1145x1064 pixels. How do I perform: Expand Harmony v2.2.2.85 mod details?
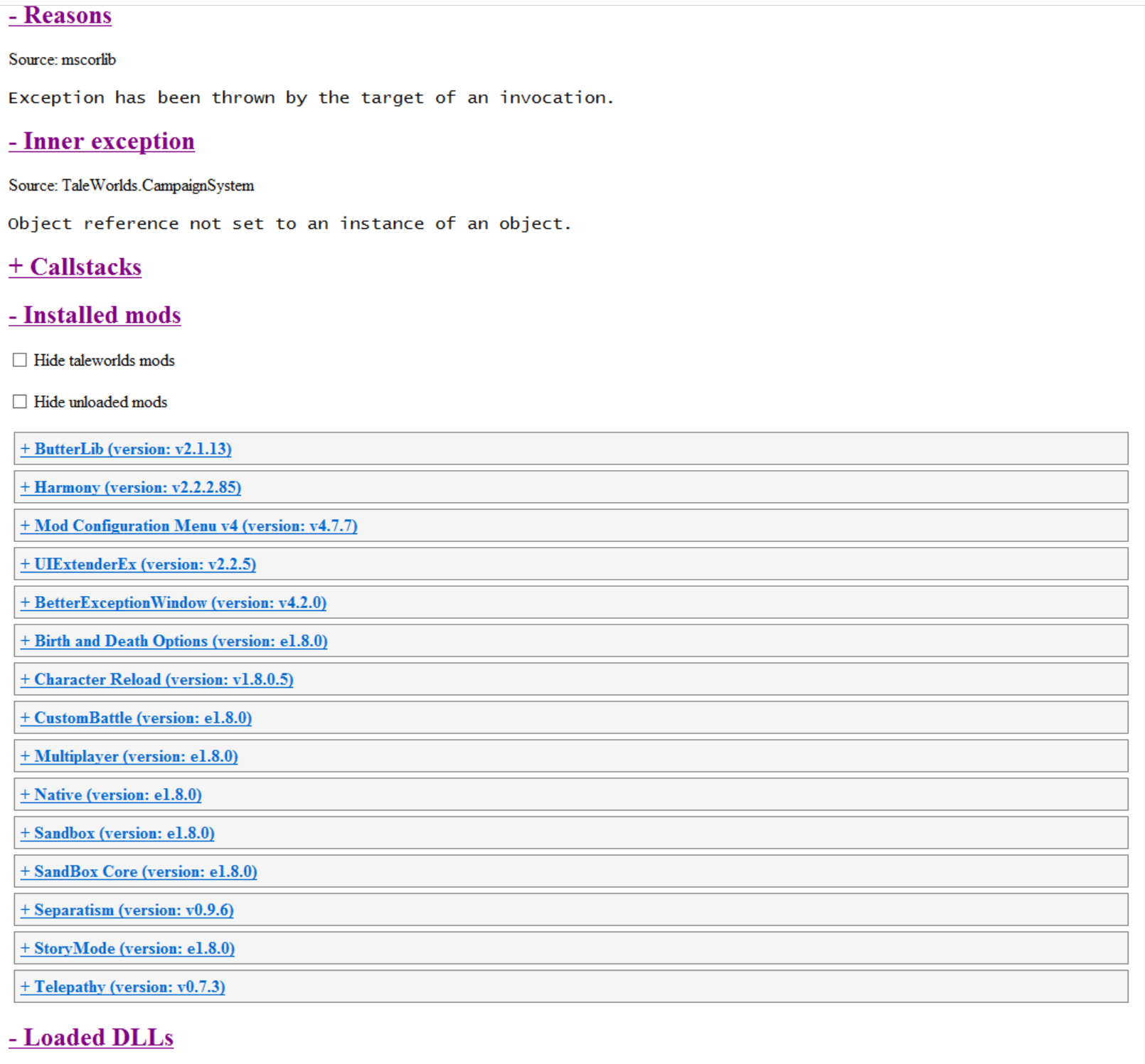click(131, 487)
